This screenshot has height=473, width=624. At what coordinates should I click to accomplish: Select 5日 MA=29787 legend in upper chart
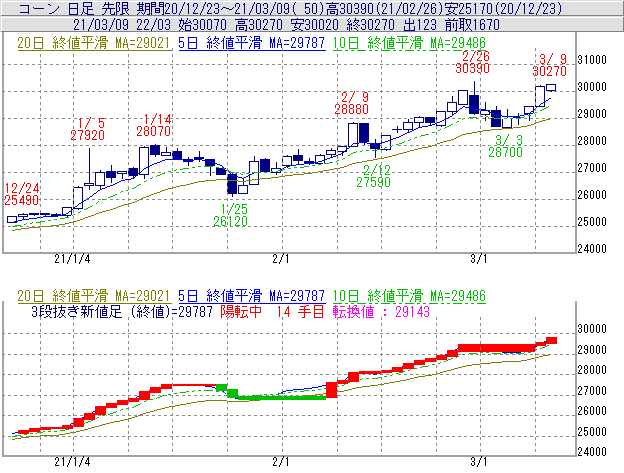point(252,43)
